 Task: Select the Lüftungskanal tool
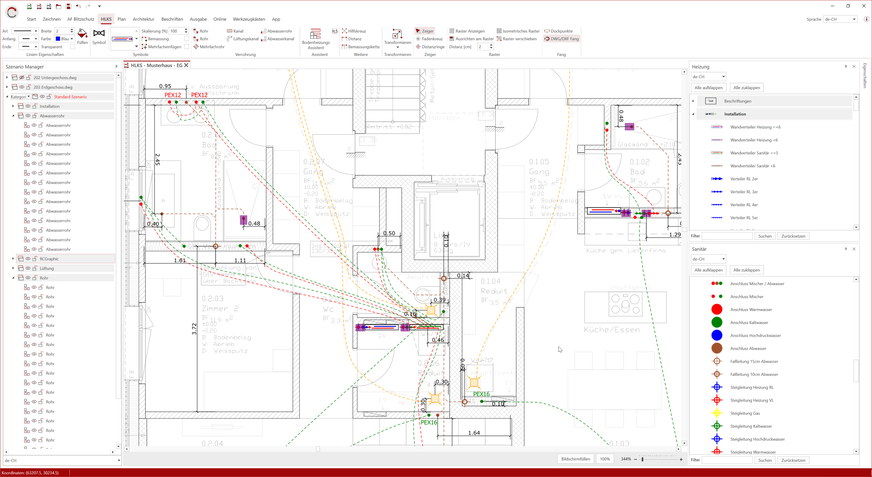243,39
